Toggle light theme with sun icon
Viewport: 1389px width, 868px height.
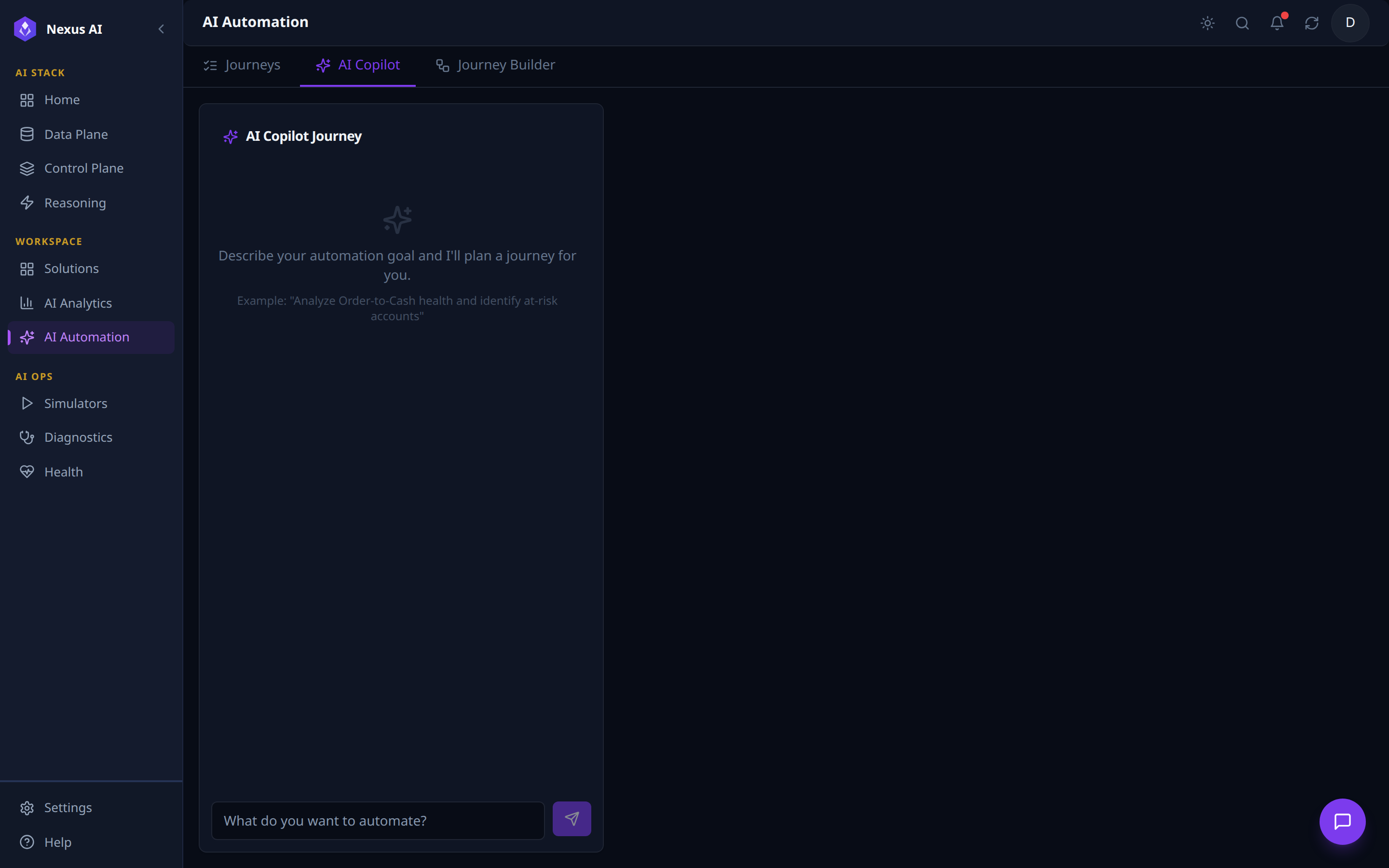point(1208,23)
